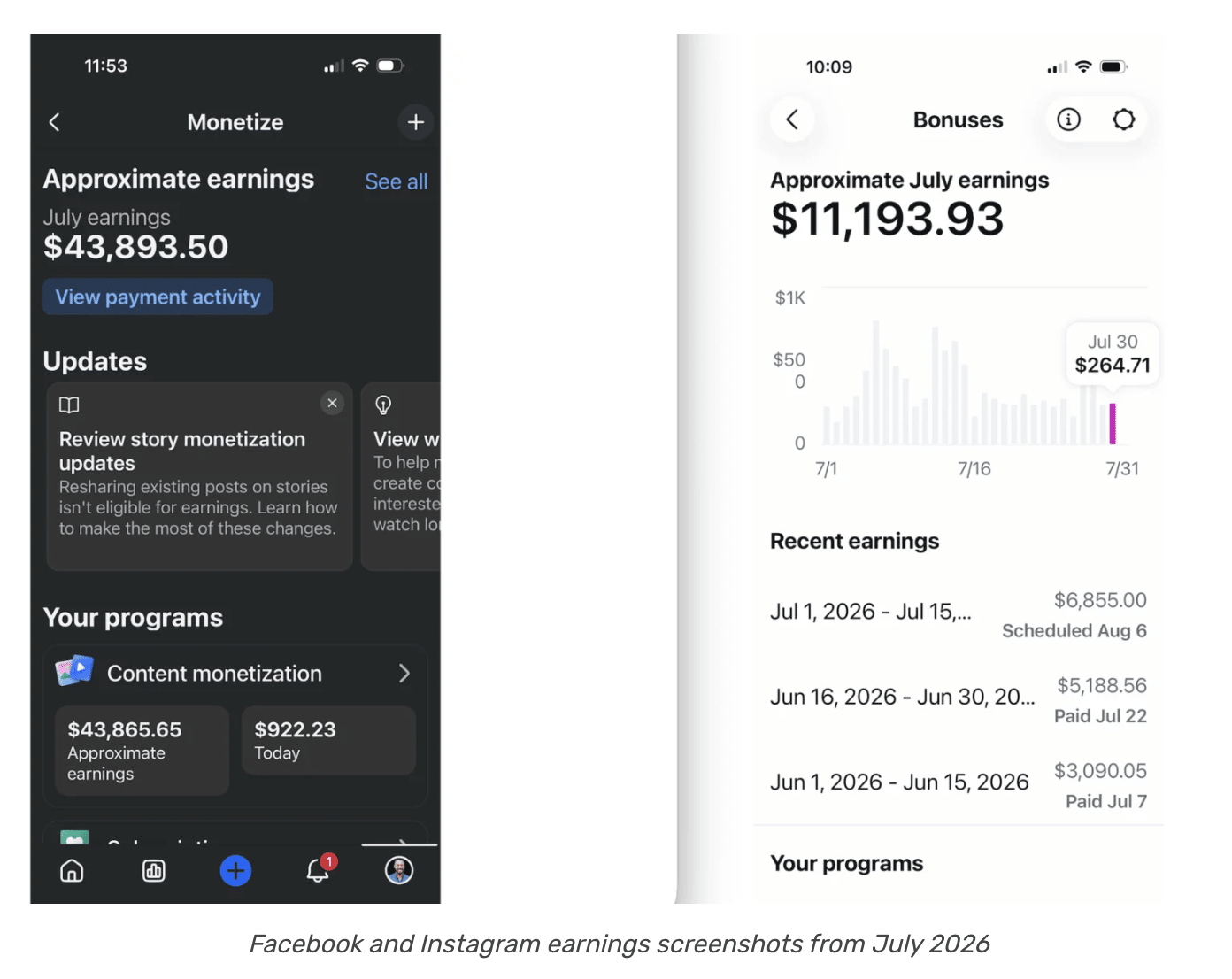Dismiss the story monetization update card
This screenshot has width=1232, height=979.
332,404
